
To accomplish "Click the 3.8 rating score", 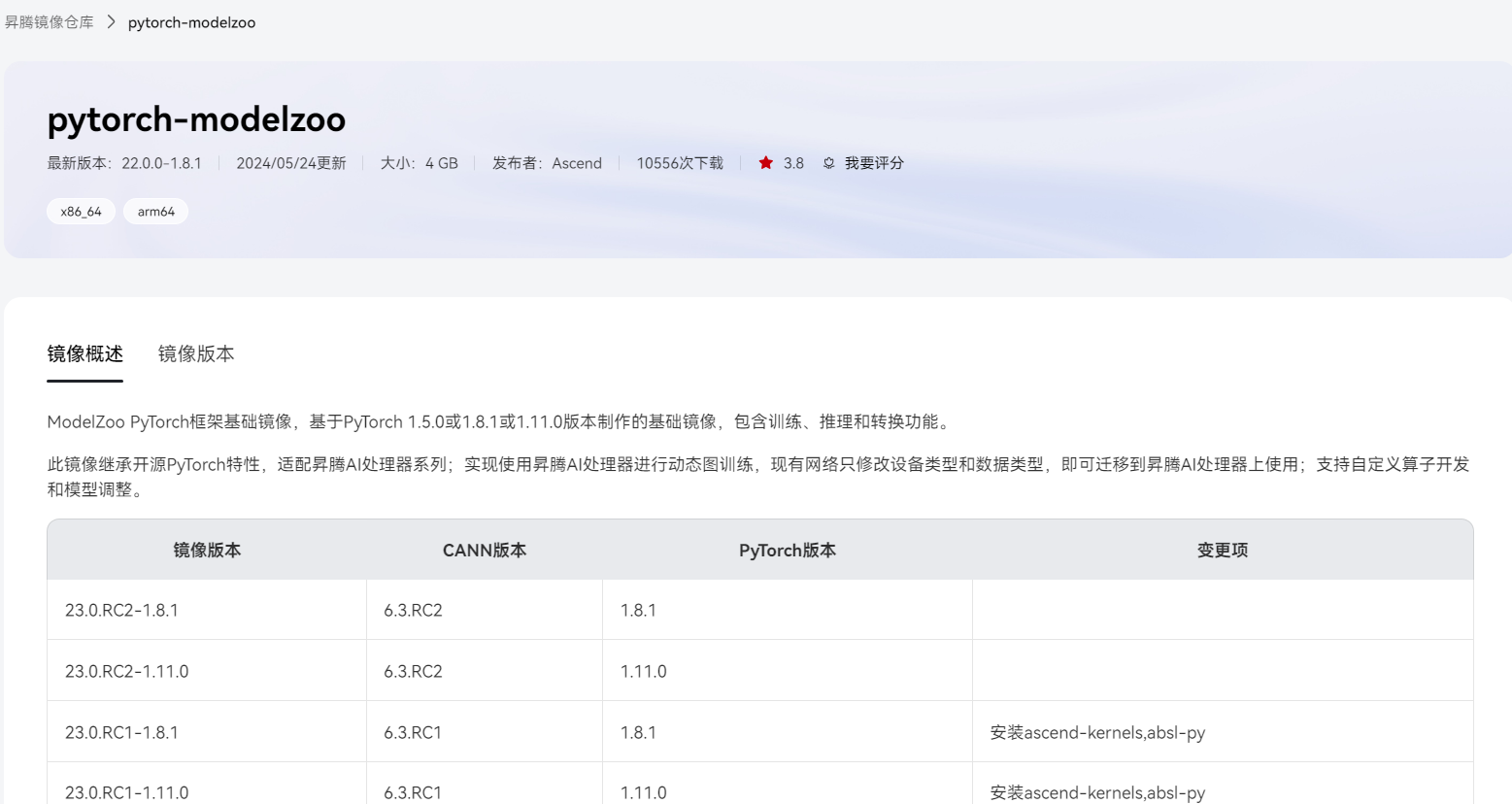I will (793, 163).
